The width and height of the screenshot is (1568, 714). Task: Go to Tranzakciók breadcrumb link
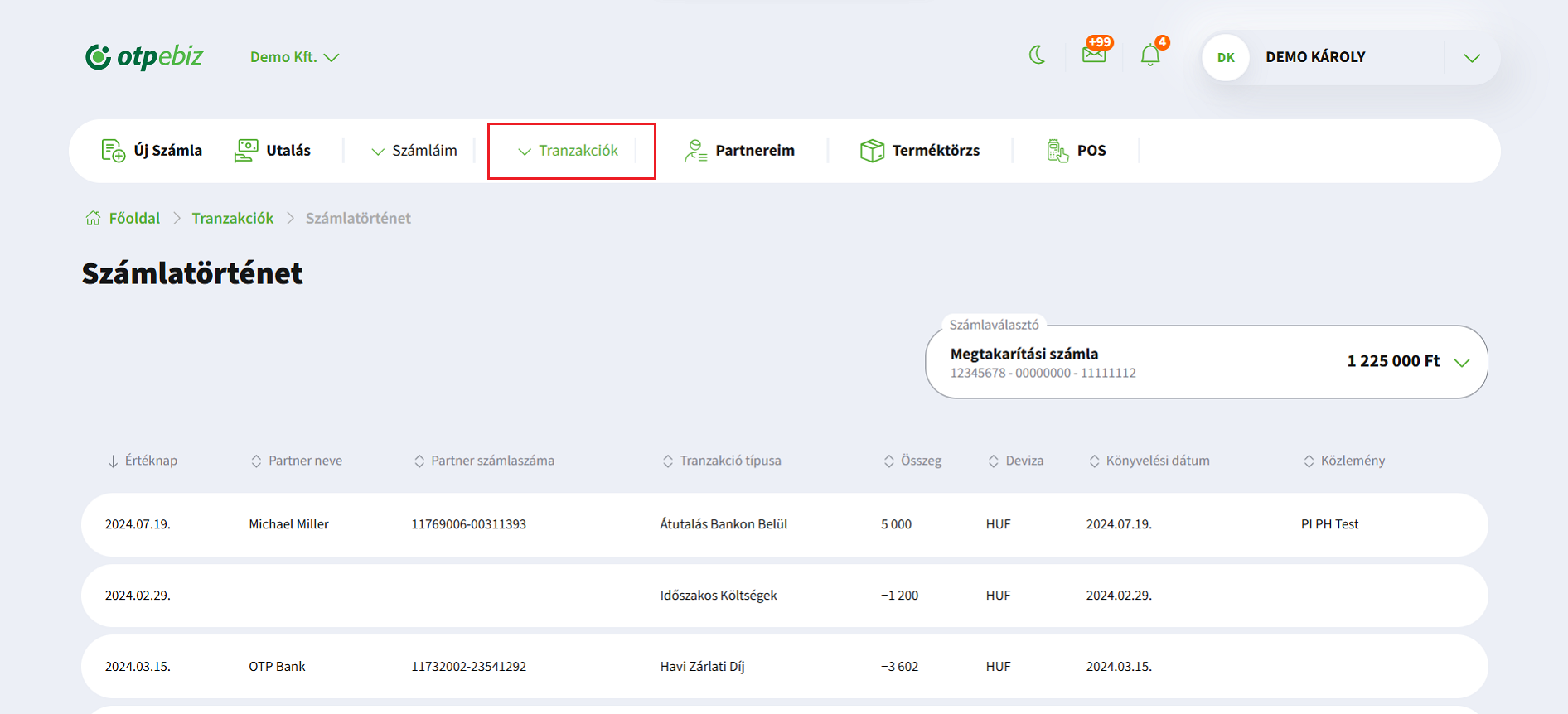pyautogui.click(x=233, y=218)
